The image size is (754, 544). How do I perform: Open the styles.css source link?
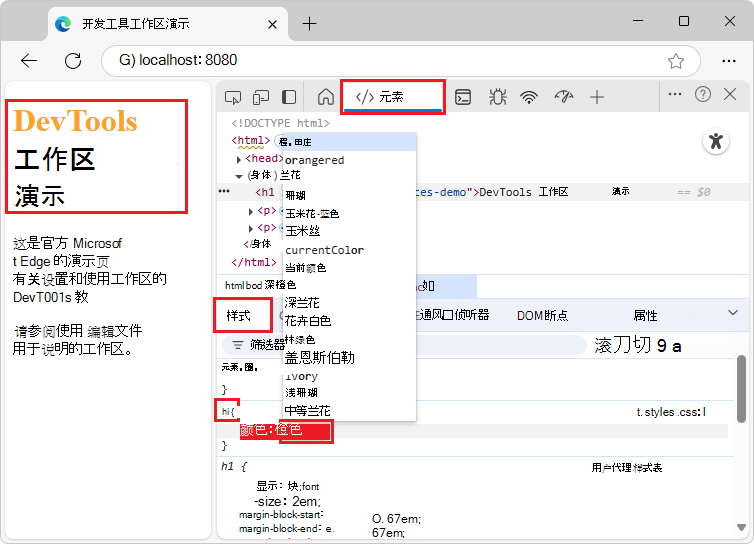click(671, 412)
